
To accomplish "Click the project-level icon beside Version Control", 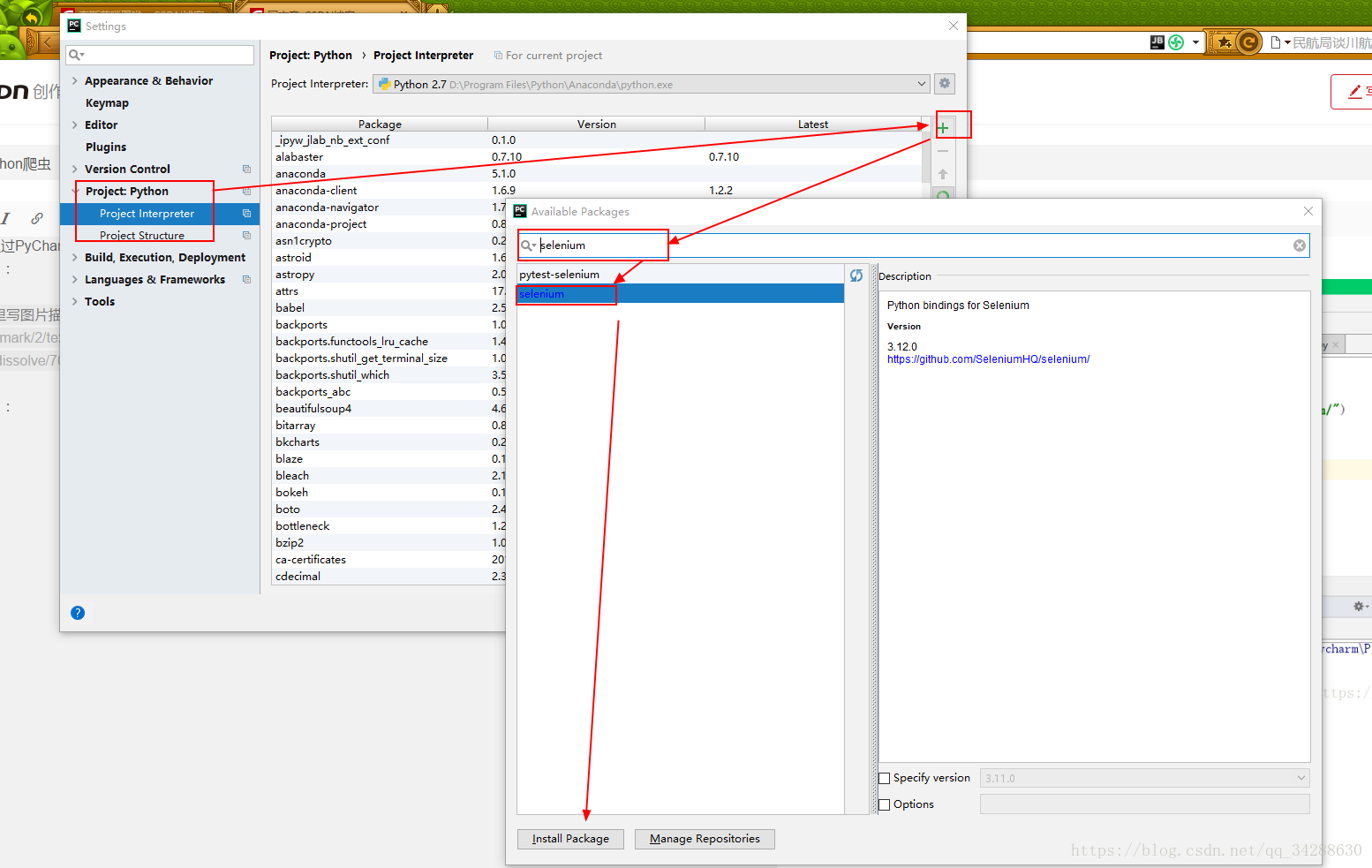I will 246,170.
